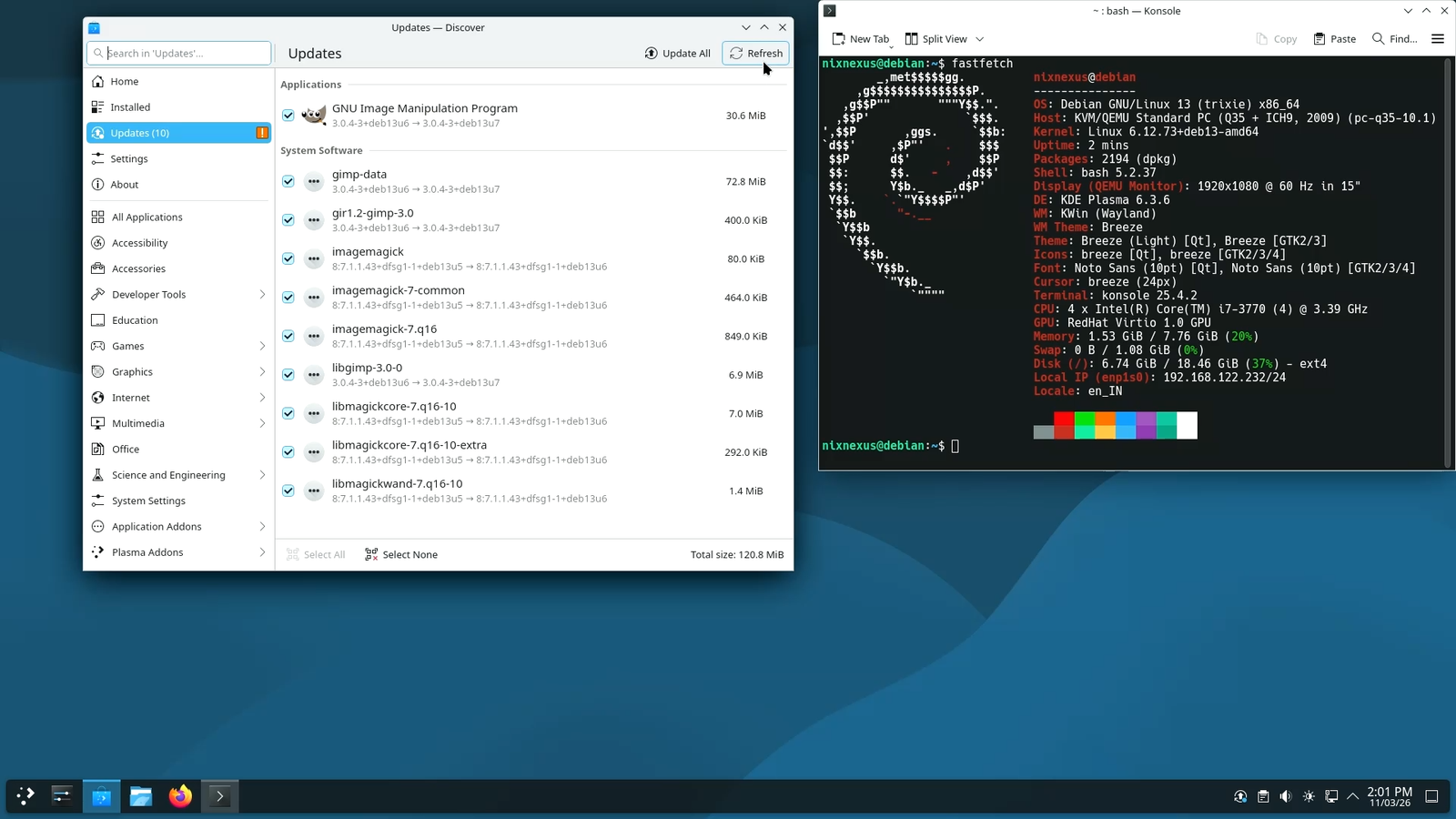Uncheck libgimp-3.0-0 from the update list
The image size is (1456, 819).
[x=288, y=374]
